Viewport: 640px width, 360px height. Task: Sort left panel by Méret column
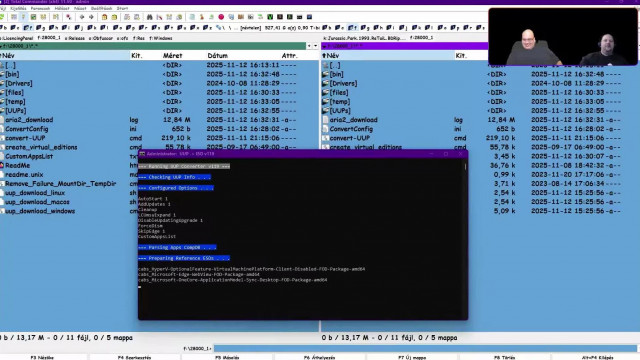[172, 55]
